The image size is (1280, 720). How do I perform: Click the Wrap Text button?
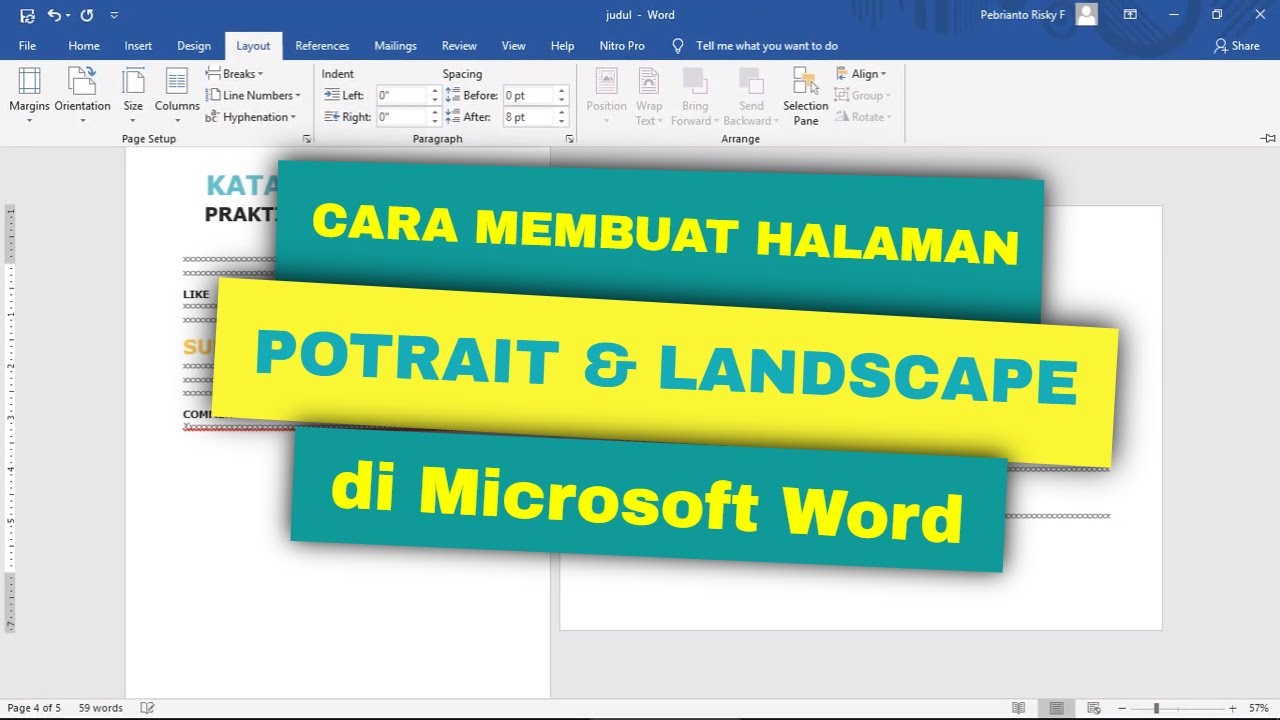tap(649, 96)
